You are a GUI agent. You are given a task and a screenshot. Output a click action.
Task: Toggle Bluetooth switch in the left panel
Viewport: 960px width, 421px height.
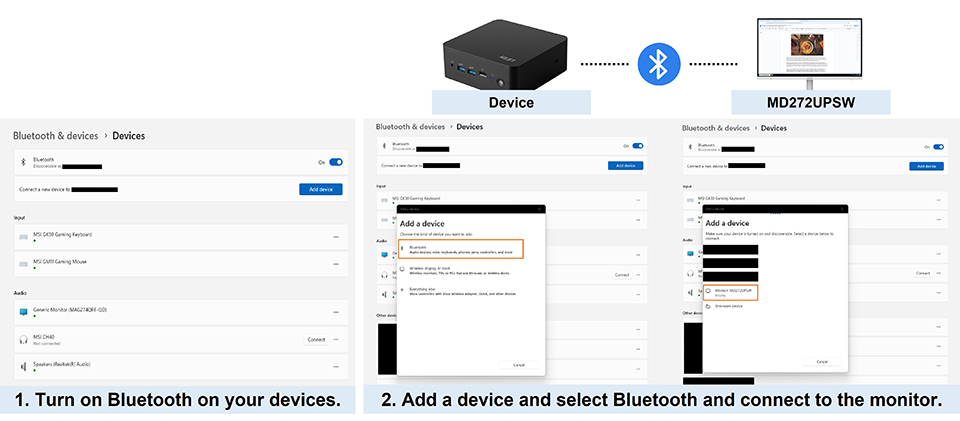click(336, 161)
